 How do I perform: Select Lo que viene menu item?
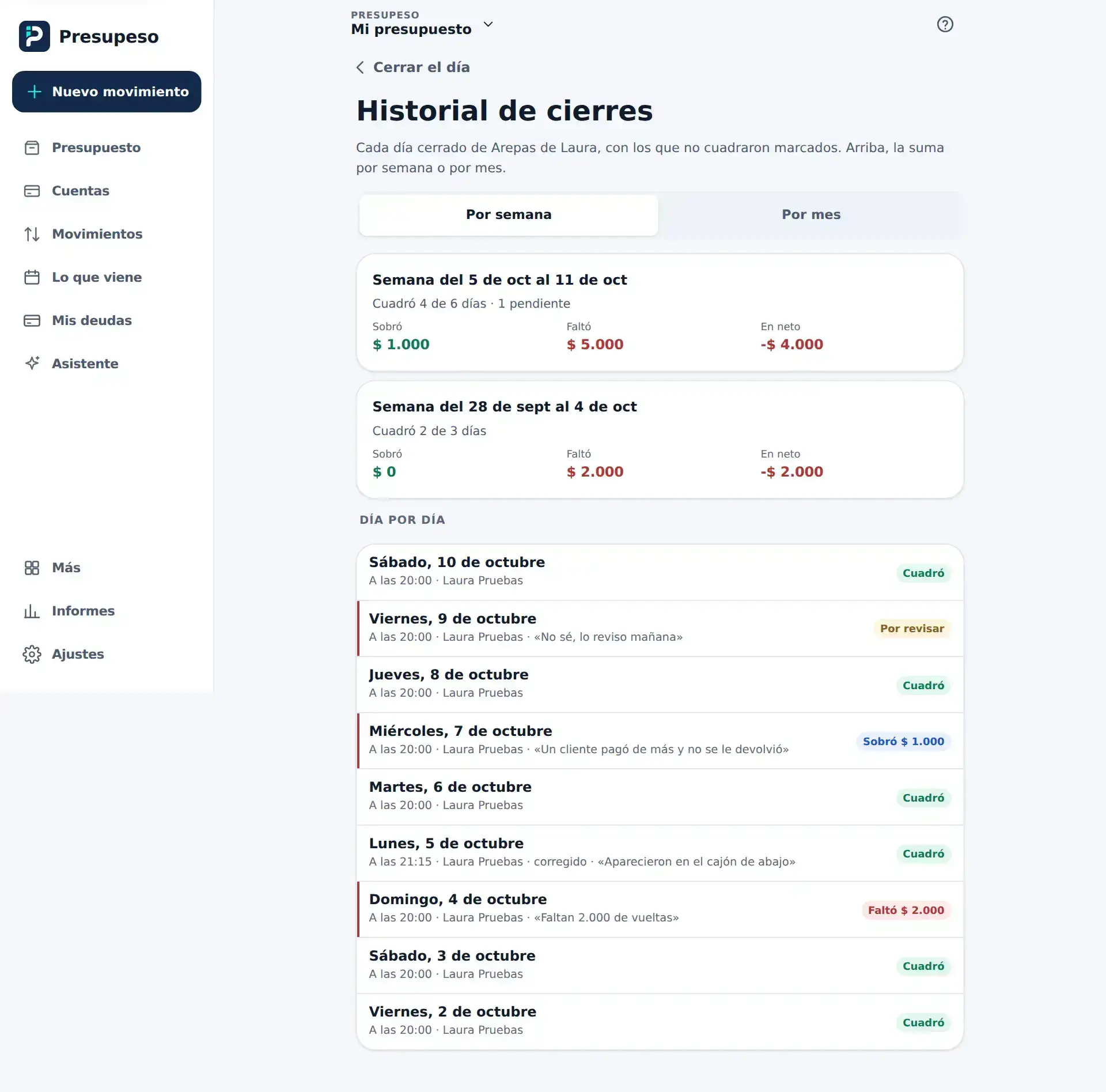click(107, 277)
